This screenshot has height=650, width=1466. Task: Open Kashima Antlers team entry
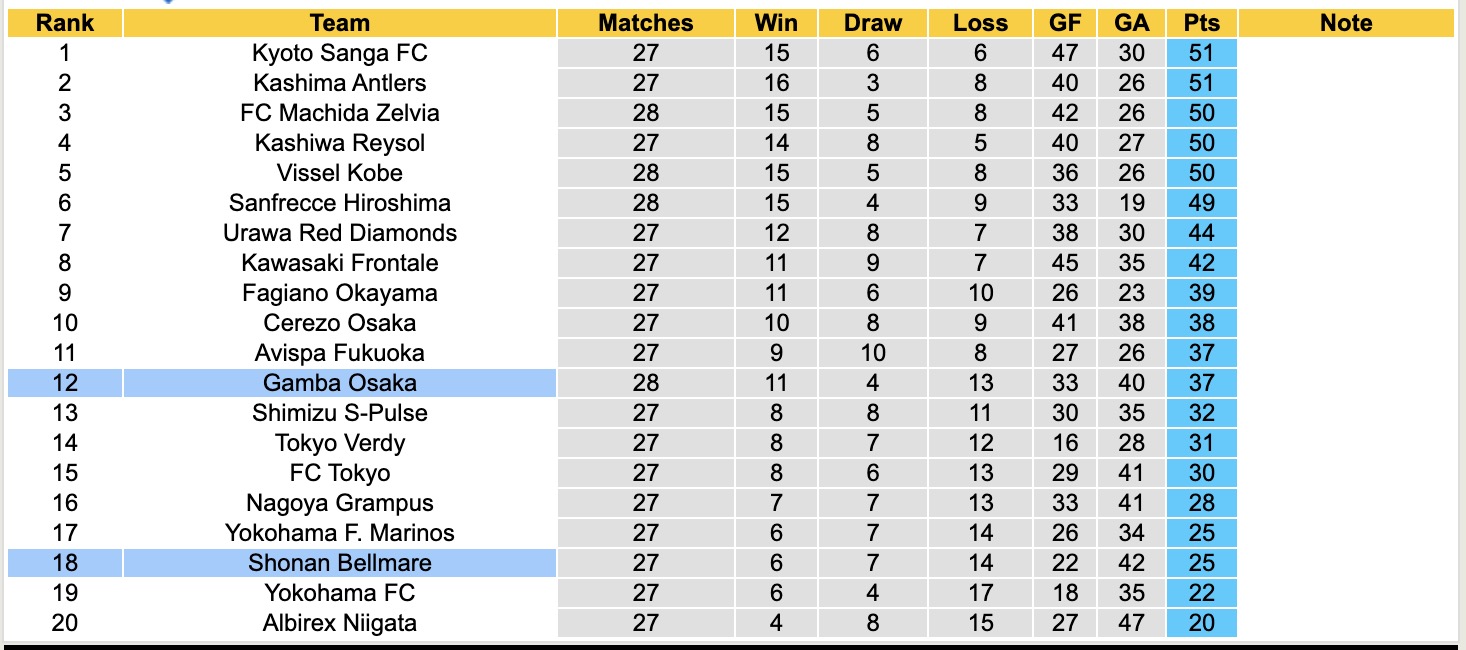point(340,83)
